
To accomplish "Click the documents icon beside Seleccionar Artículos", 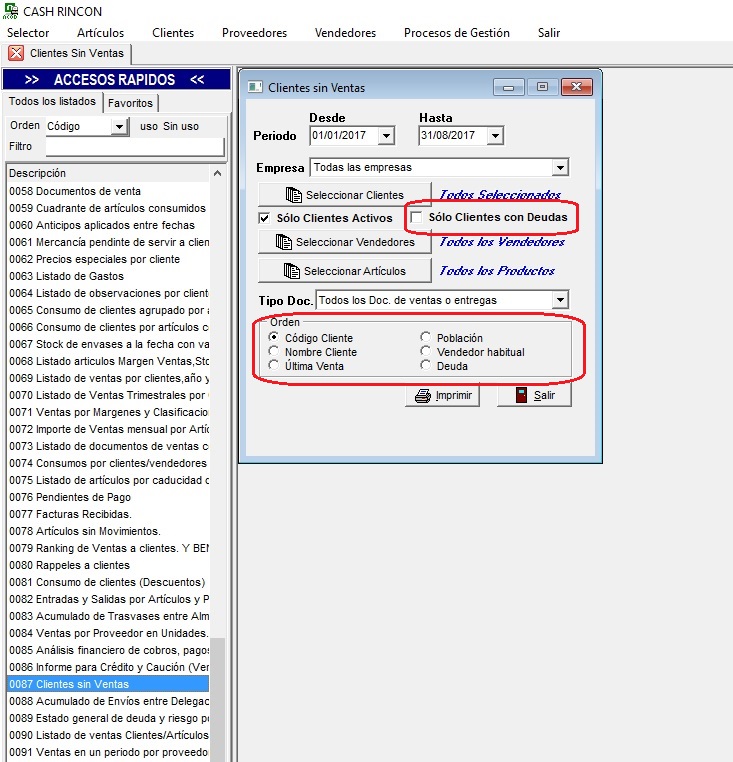I will pos(292,271).
